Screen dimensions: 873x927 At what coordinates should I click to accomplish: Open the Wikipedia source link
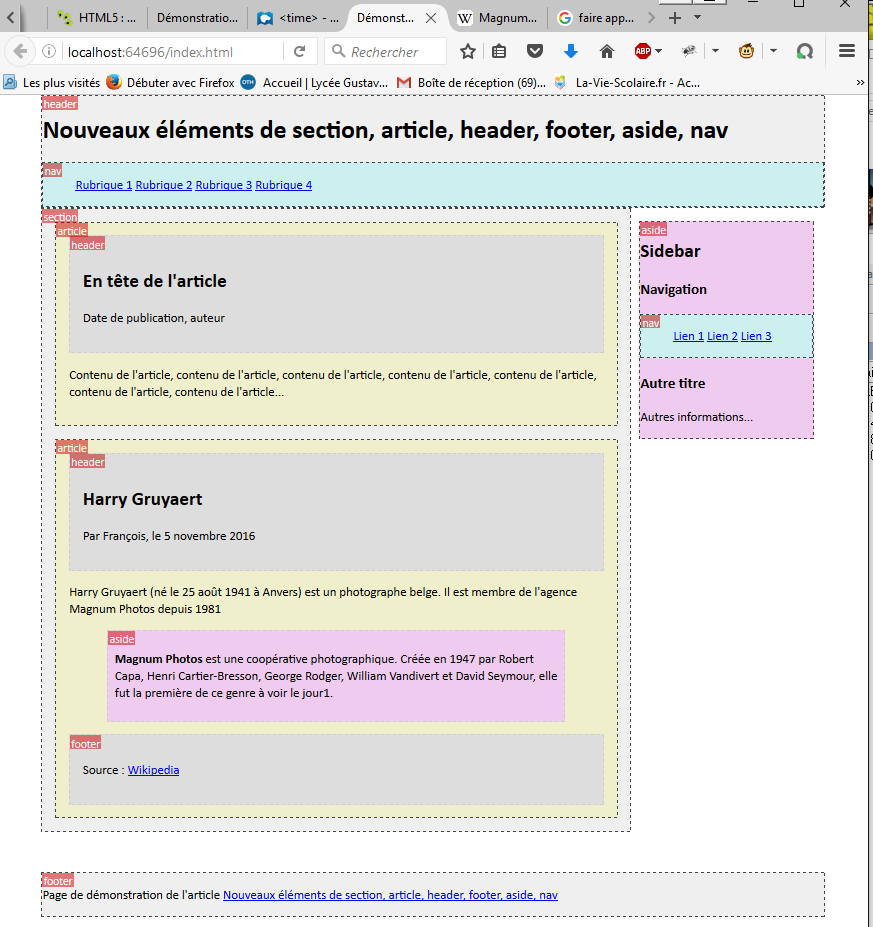153,770
